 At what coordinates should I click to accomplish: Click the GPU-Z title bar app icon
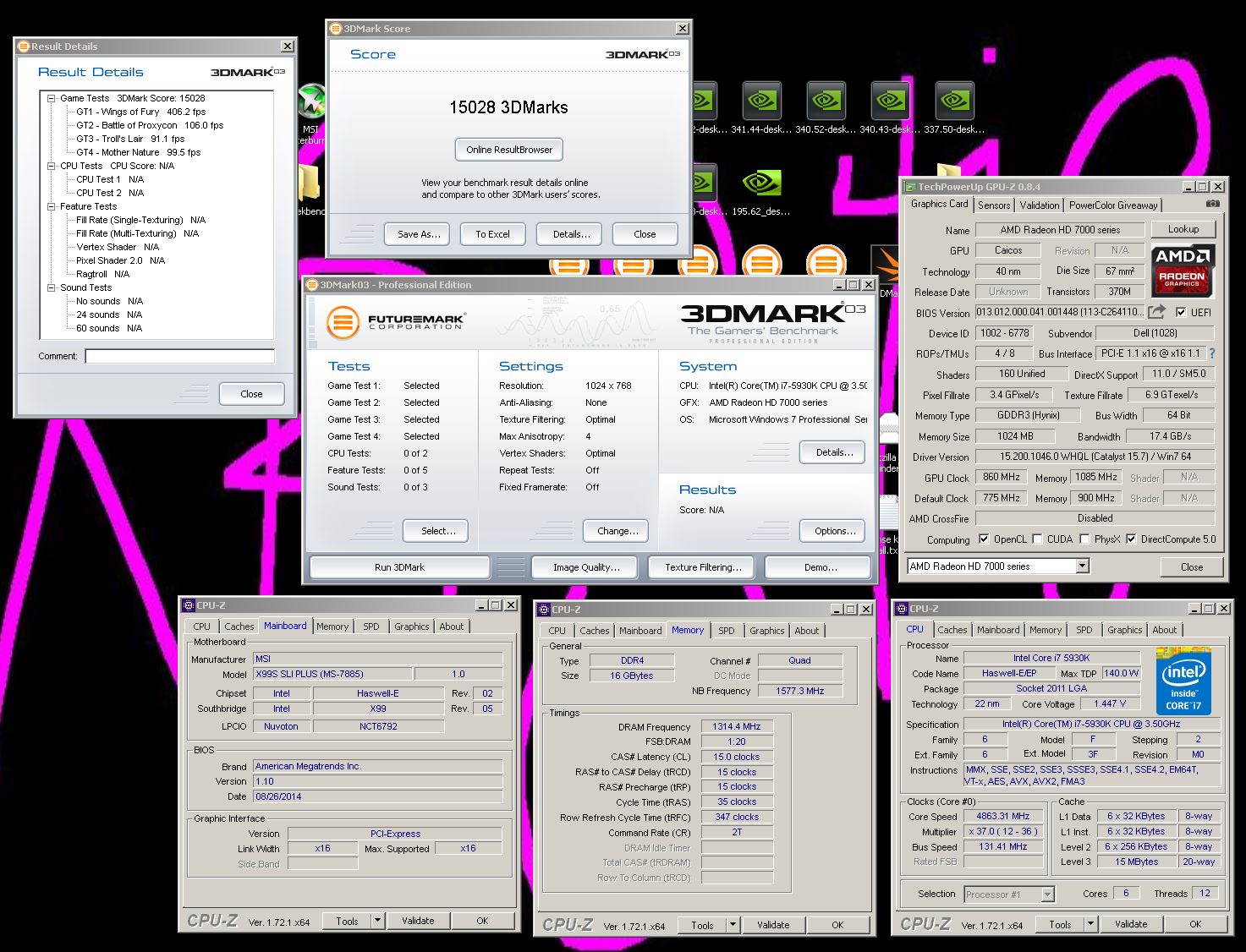pyautogui.click(x=910, y=187)
